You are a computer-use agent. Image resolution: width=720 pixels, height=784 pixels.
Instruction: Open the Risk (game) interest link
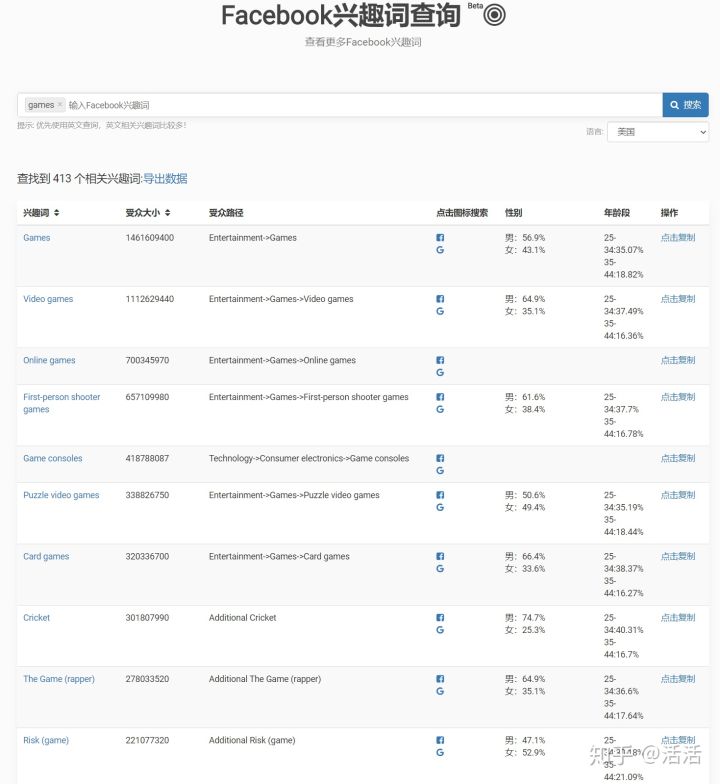[46, 740]
